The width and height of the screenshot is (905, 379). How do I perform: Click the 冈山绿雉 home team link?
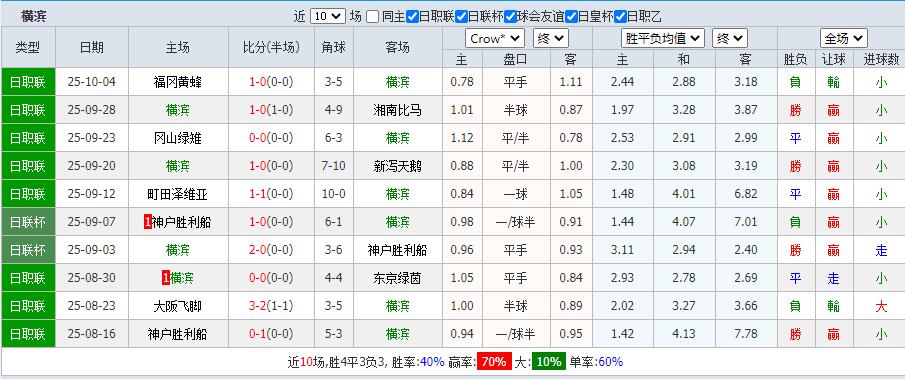178,138
